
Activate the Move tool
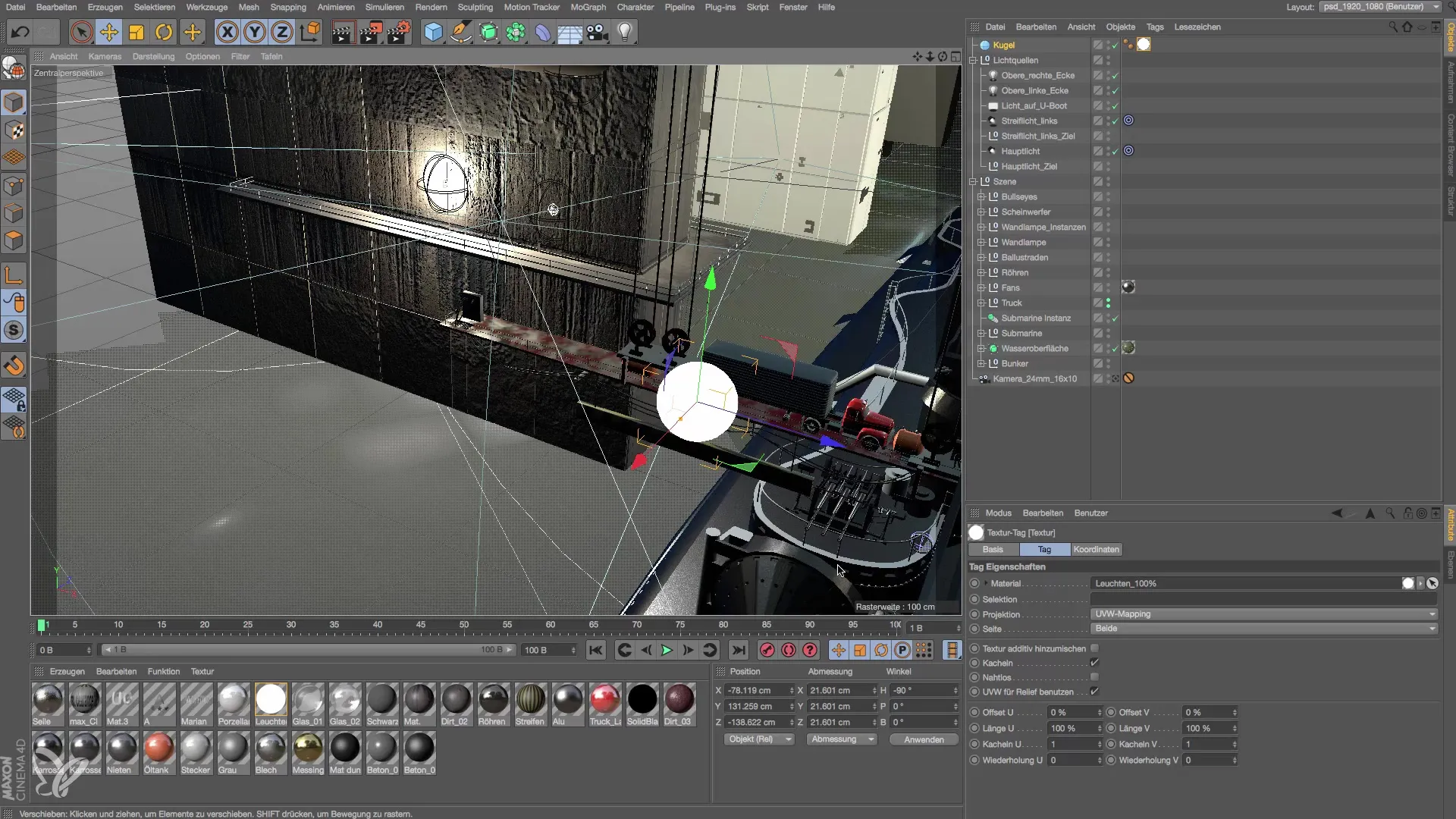pyautogui.click(x=109, y=32)
